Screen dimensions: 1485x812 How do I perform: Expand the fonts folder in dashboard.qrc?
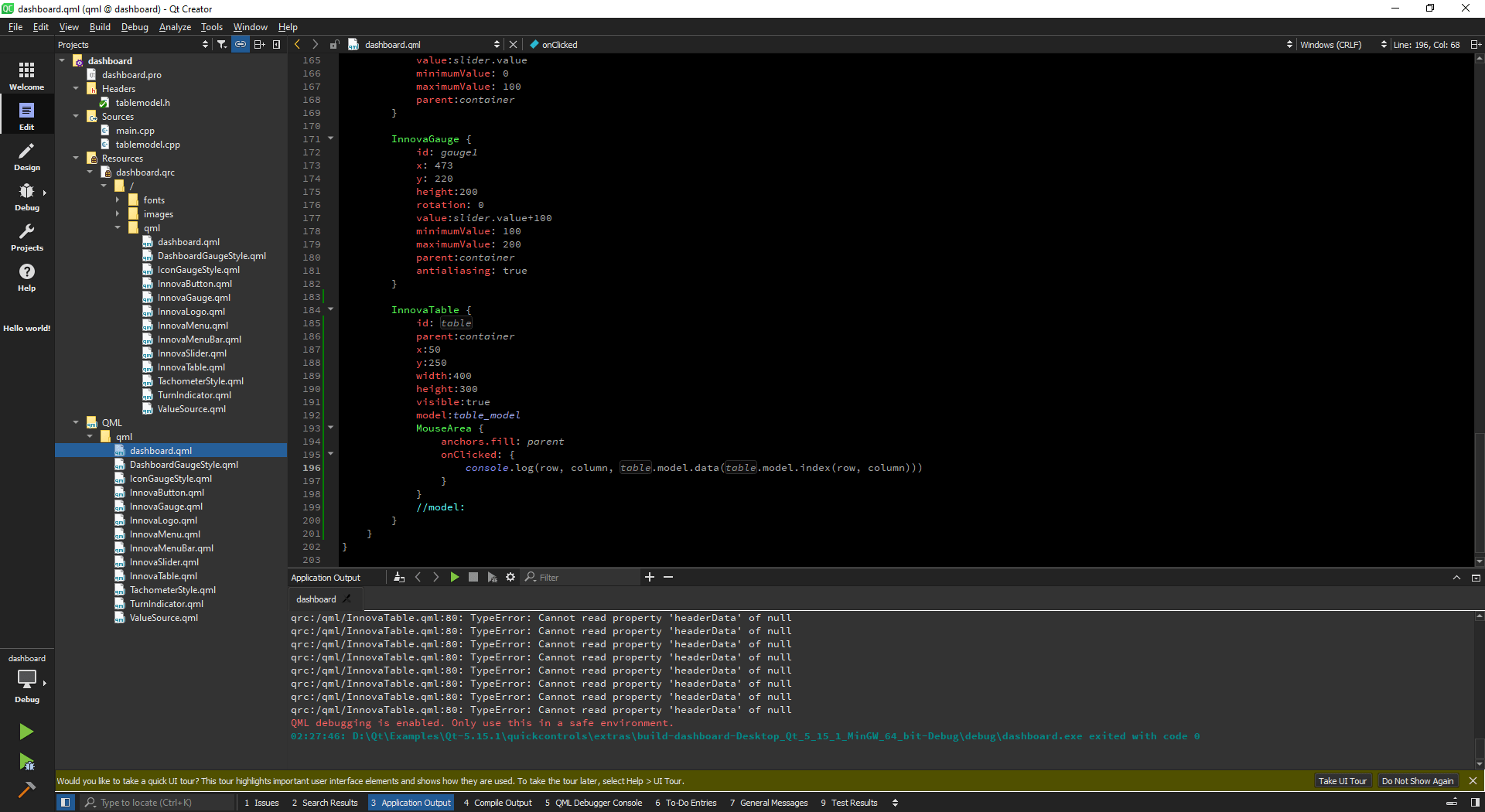[118, 200]
